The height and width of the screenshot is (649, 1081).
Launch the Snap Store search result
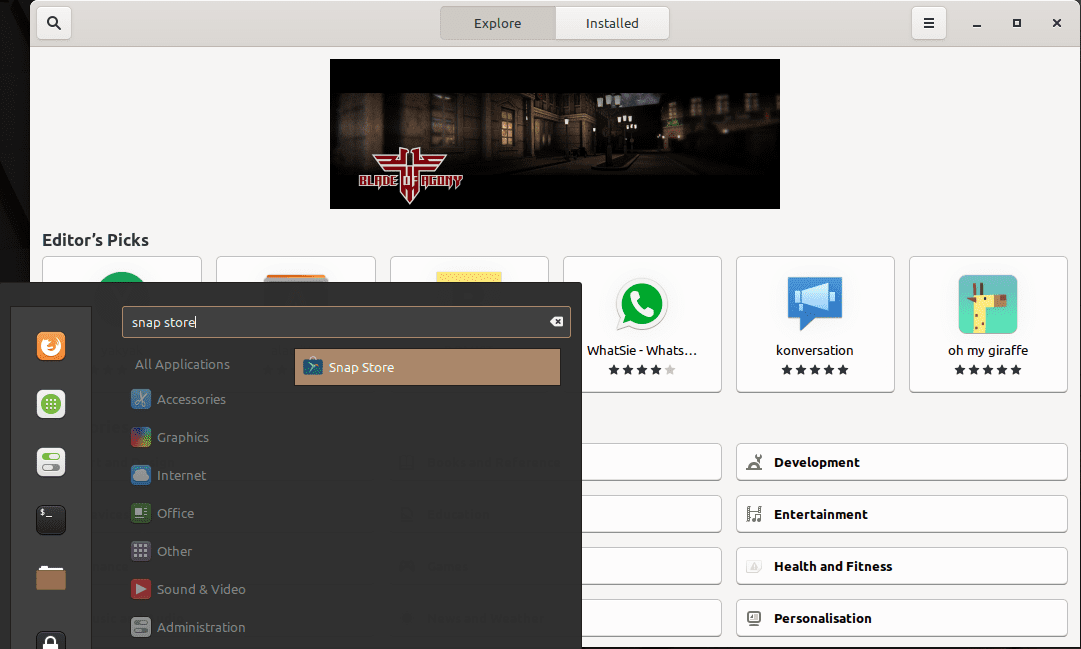pos(427,368)
